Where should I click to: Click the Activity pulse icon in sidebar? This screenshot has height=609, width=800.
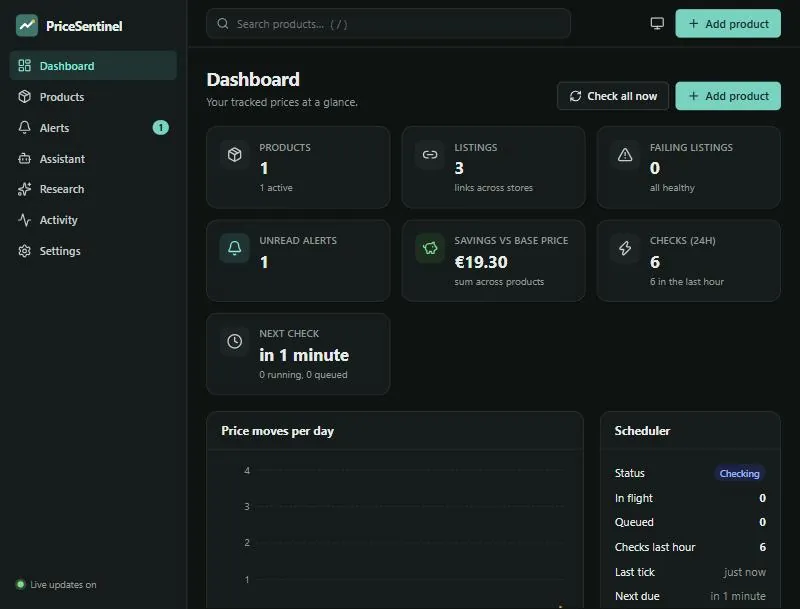[24, 220]
